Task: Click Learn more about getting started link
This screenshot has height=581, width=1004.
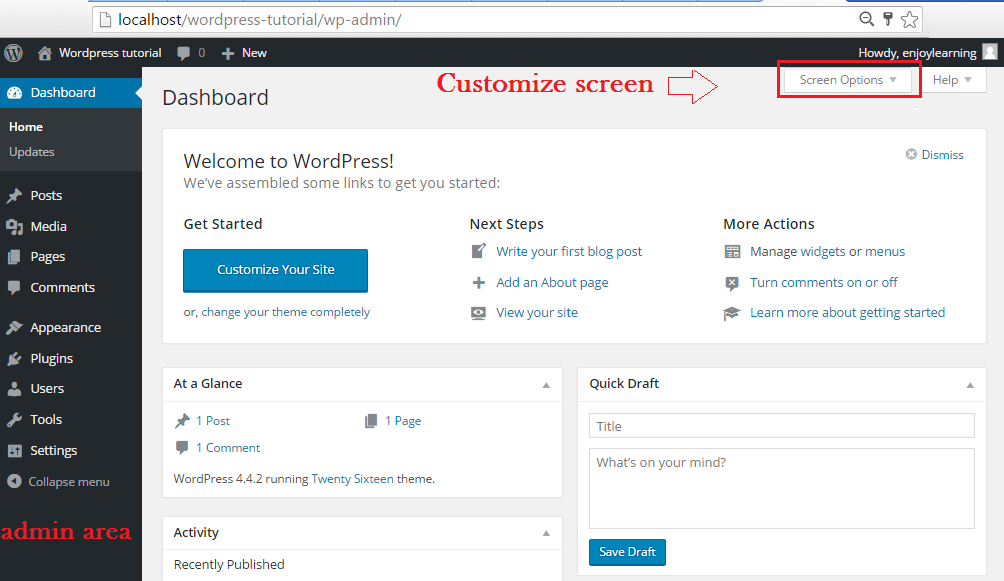Action: pos(848,313)
